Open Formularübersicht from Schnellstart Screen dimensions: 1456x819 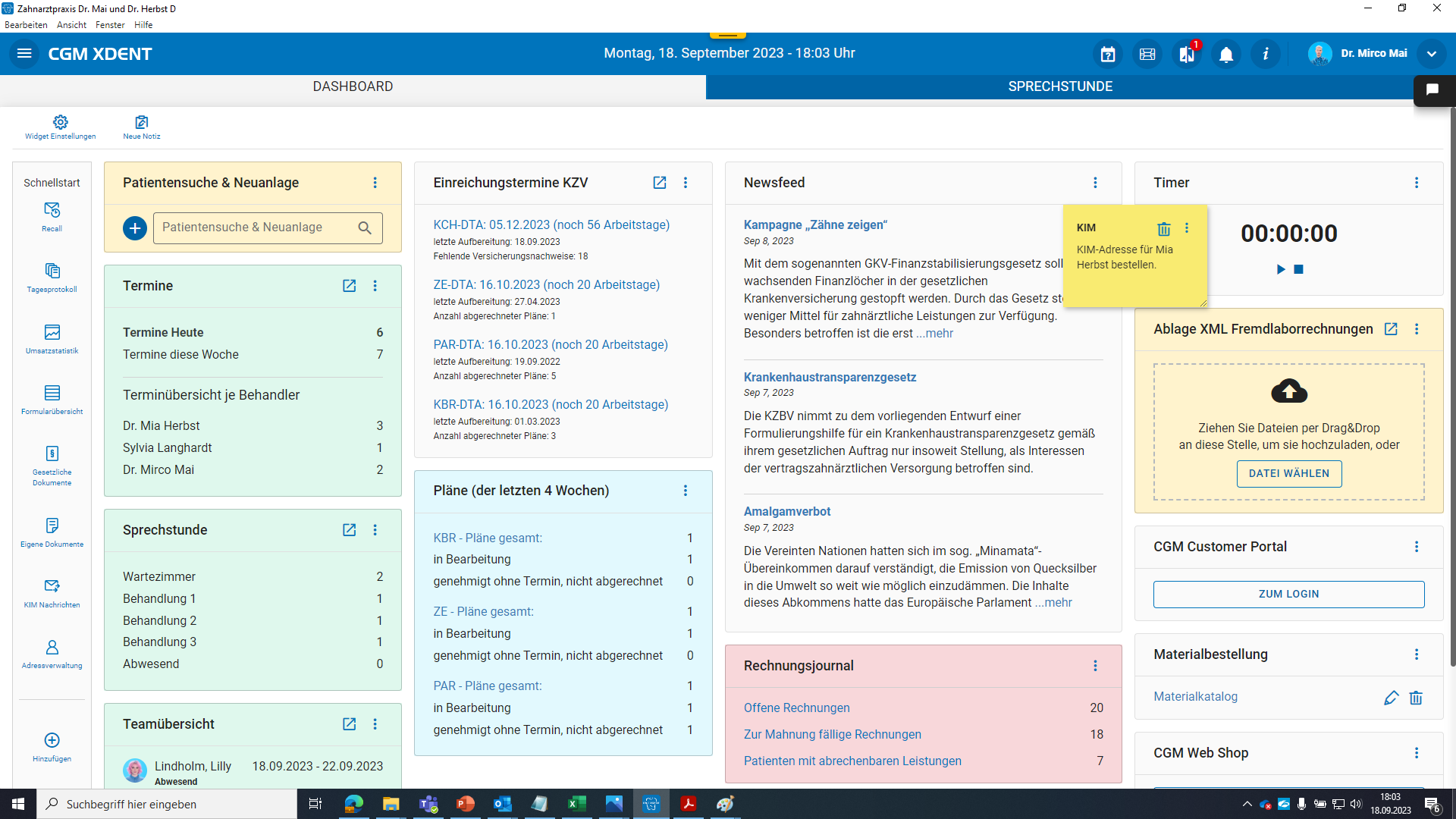pos(52,400)
